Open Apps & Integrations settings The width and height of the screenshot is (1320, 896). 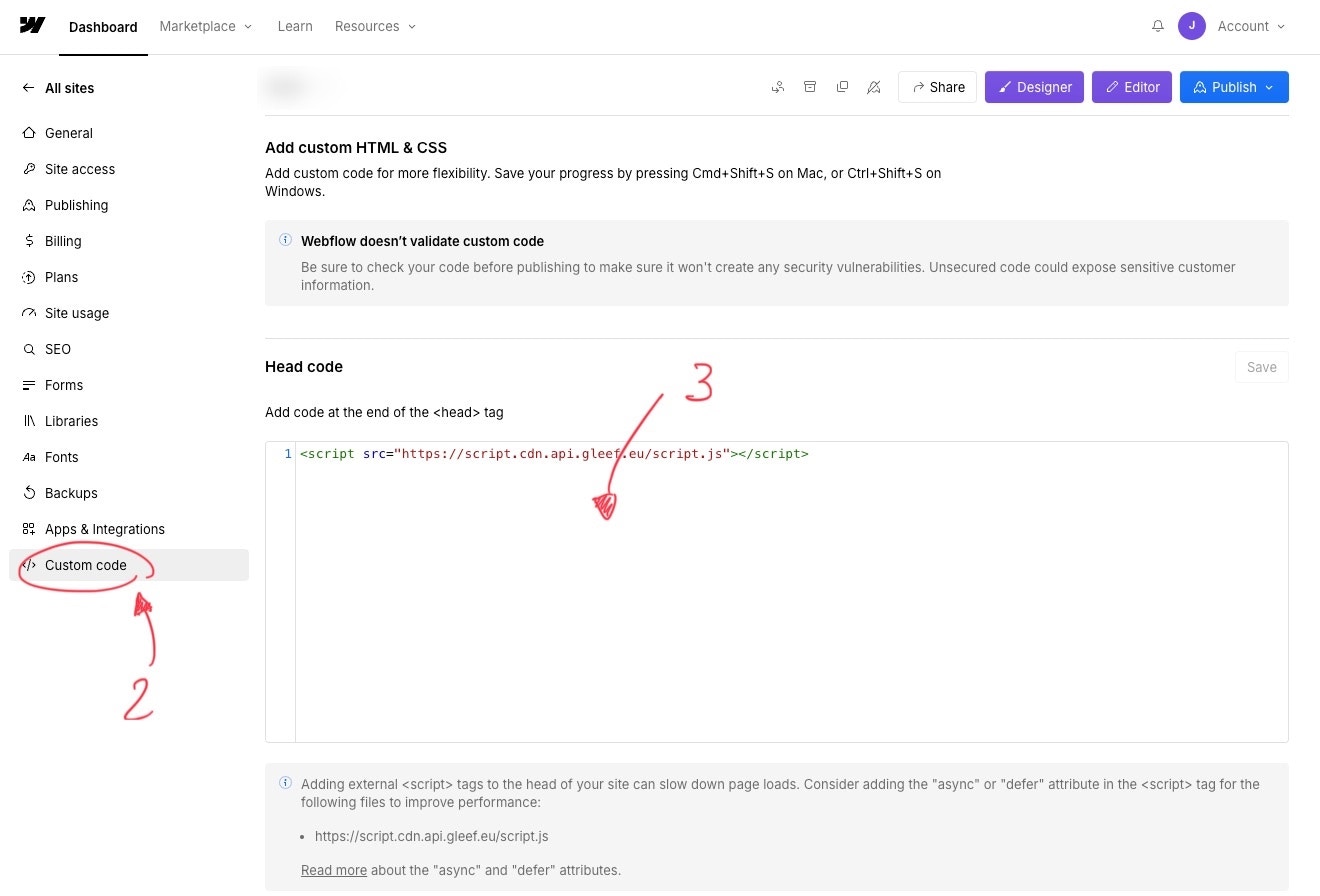[105, 529]
